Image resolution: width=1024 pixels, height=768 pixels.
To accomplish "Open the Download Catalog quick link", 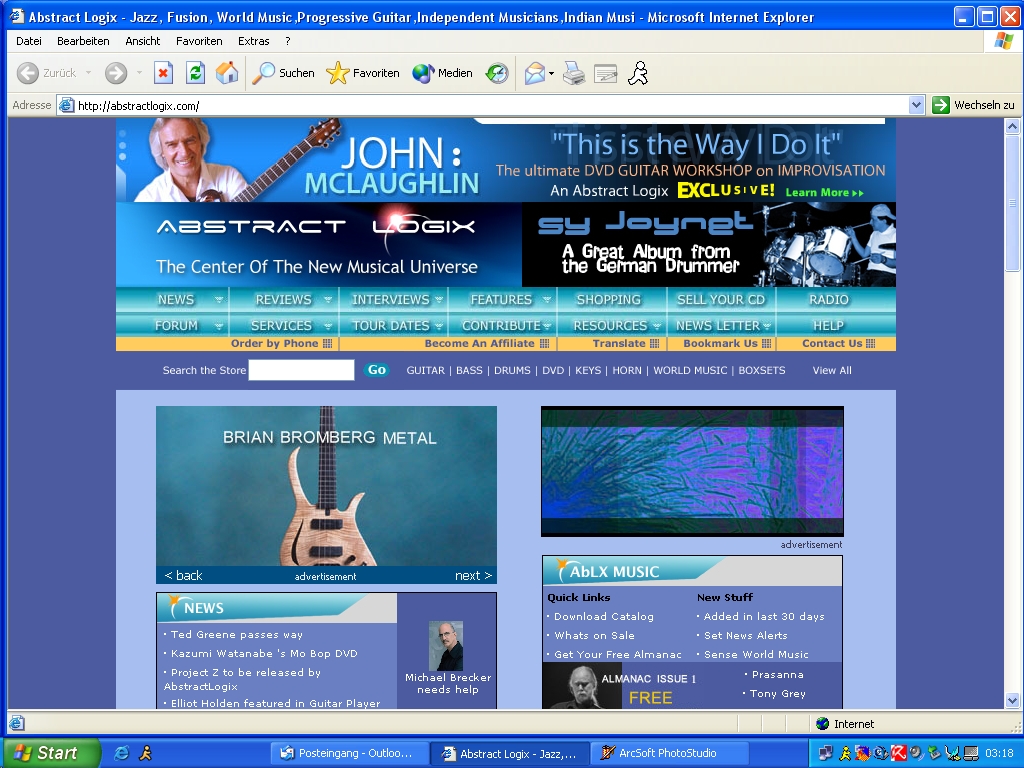I will click(x=603, y=616).
